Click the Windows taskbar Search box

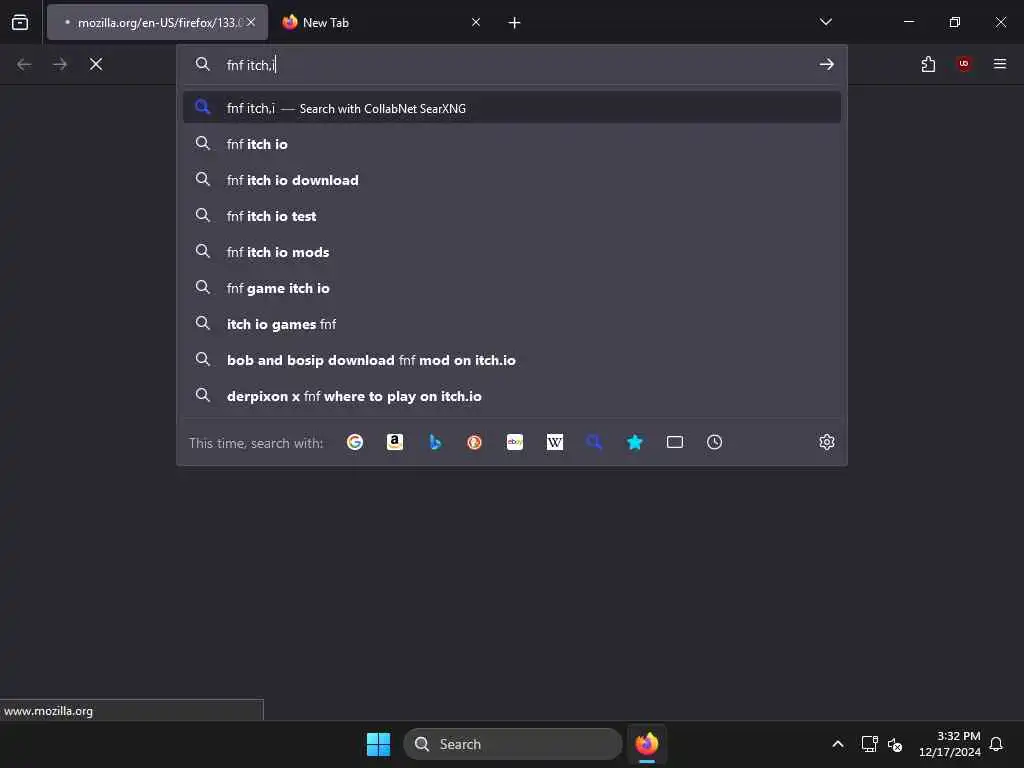click(513, 744)
